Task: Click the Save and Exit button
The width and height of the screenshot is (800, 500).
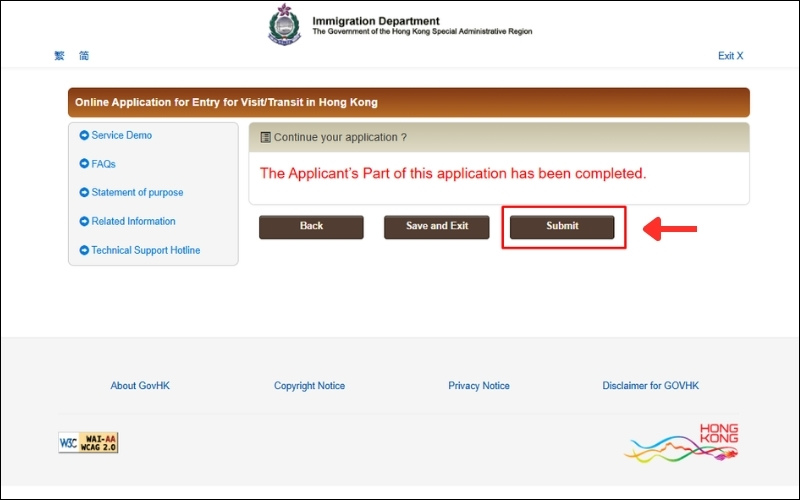Action: [437, 227]
